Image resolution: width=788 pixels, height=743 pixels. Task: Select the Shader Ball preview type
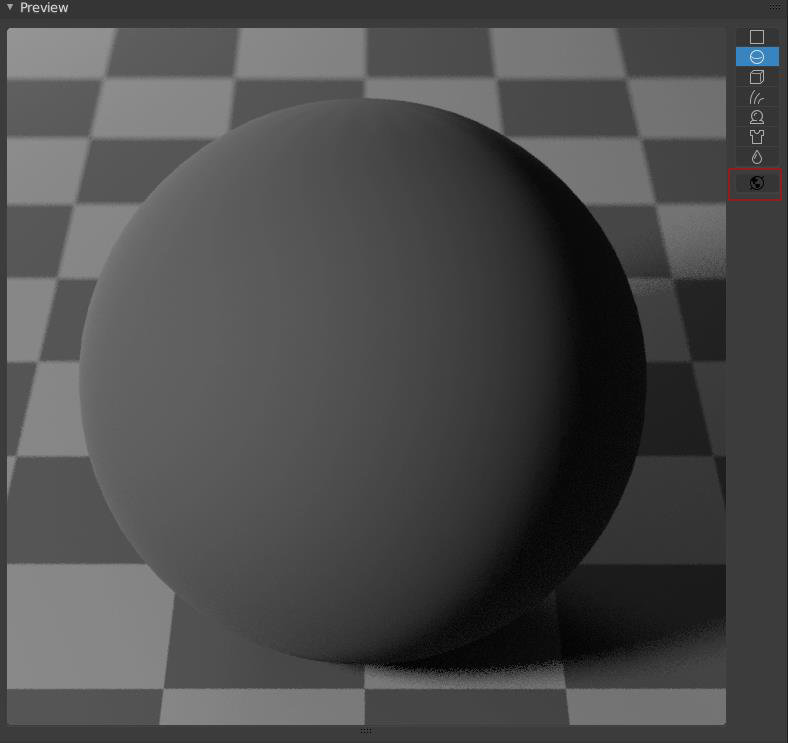(x=757, y=117)
